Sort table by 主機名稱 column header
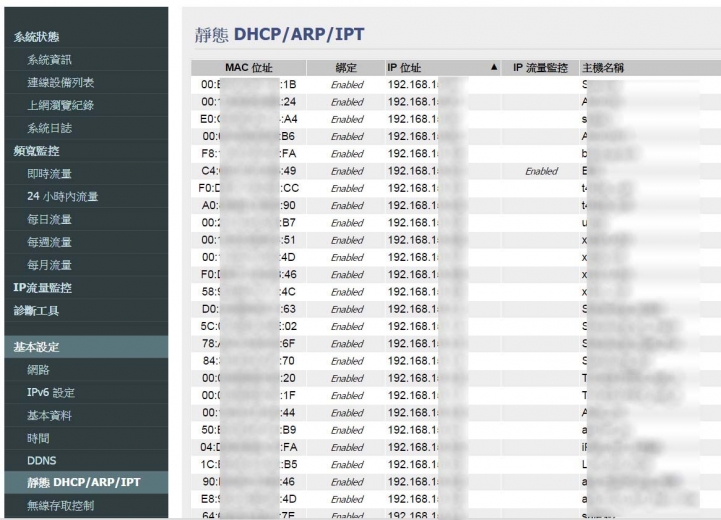The image size is (721, 520). [603, 68]
